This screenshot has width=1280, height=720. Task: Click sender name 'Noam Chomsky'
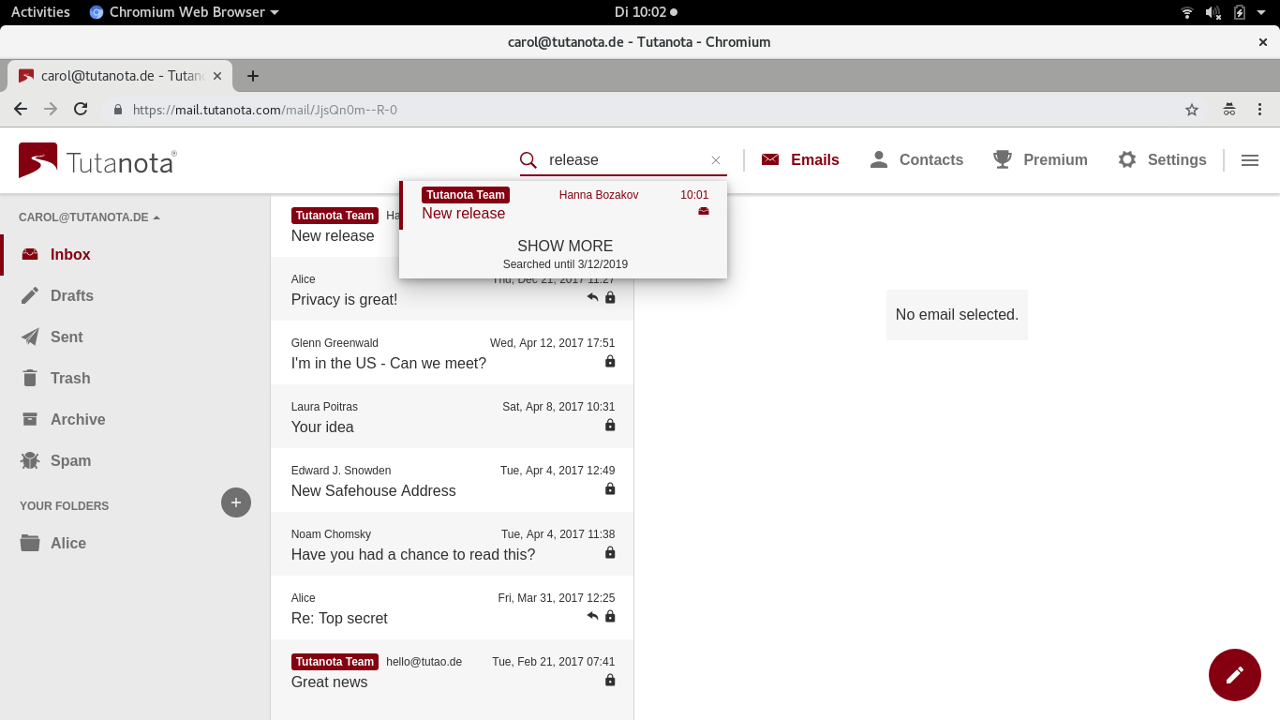(x=331, y=534)
